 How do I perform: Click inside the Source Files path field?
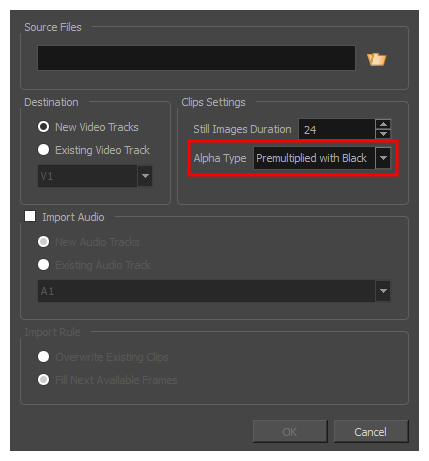pyautogui.click(x=196, y=58)
